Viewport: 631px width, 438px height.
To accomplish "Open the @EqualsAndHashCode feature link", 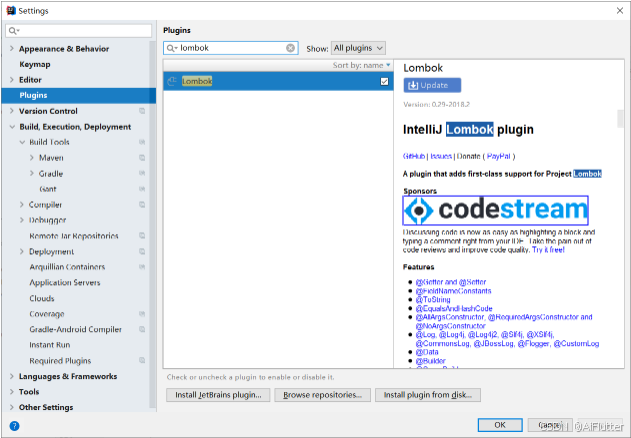I will (x=454, y=308).
